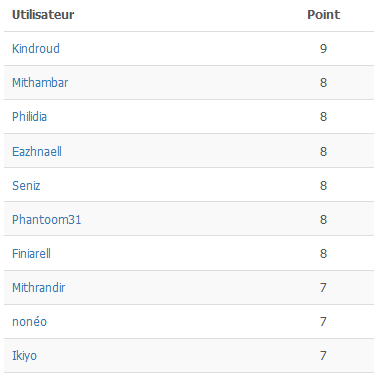The height and width of the screenshot is (377, 374).
Task: Click the Utilisateur column header
Action: coord(43,15)
